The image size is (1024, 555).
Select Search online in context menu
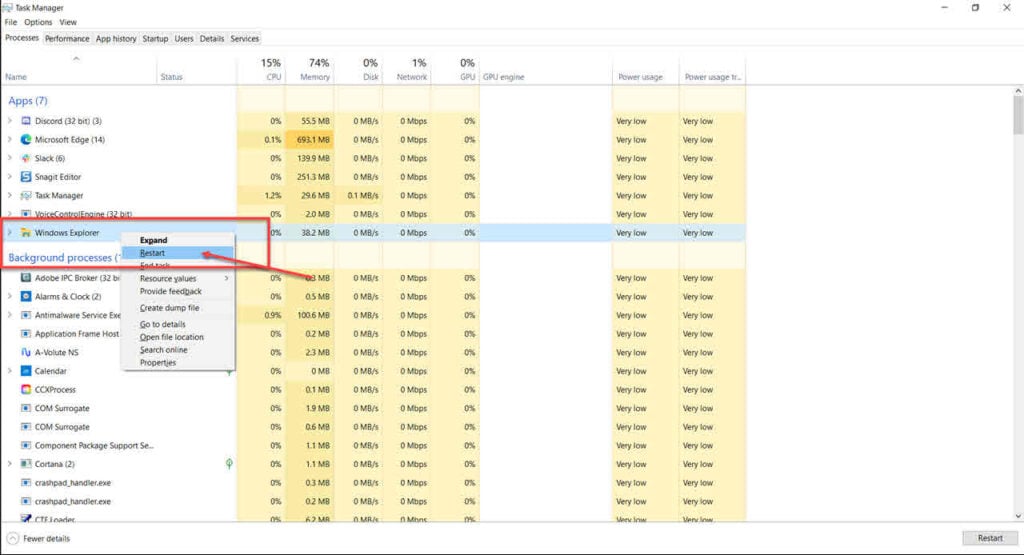178,350
